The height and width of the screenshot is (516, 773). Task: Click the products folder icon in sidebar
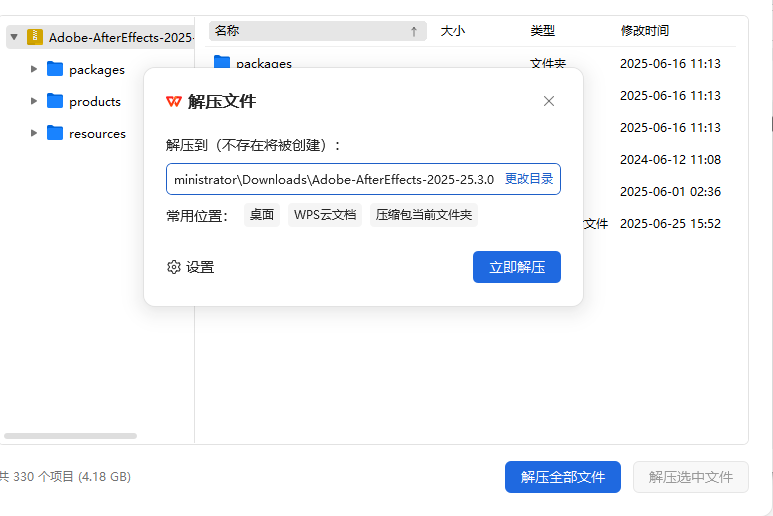(55, 101)
